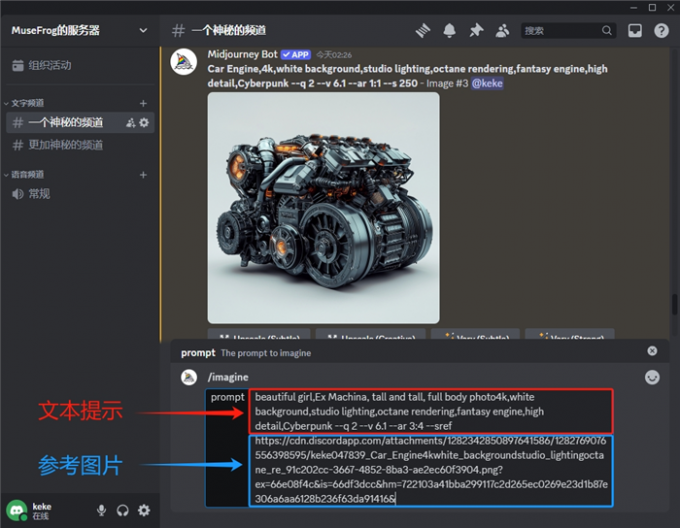The height and width of the screenshot is (528, 680).
Task: Click into the prompt text input
Action: tap(431, 448)
